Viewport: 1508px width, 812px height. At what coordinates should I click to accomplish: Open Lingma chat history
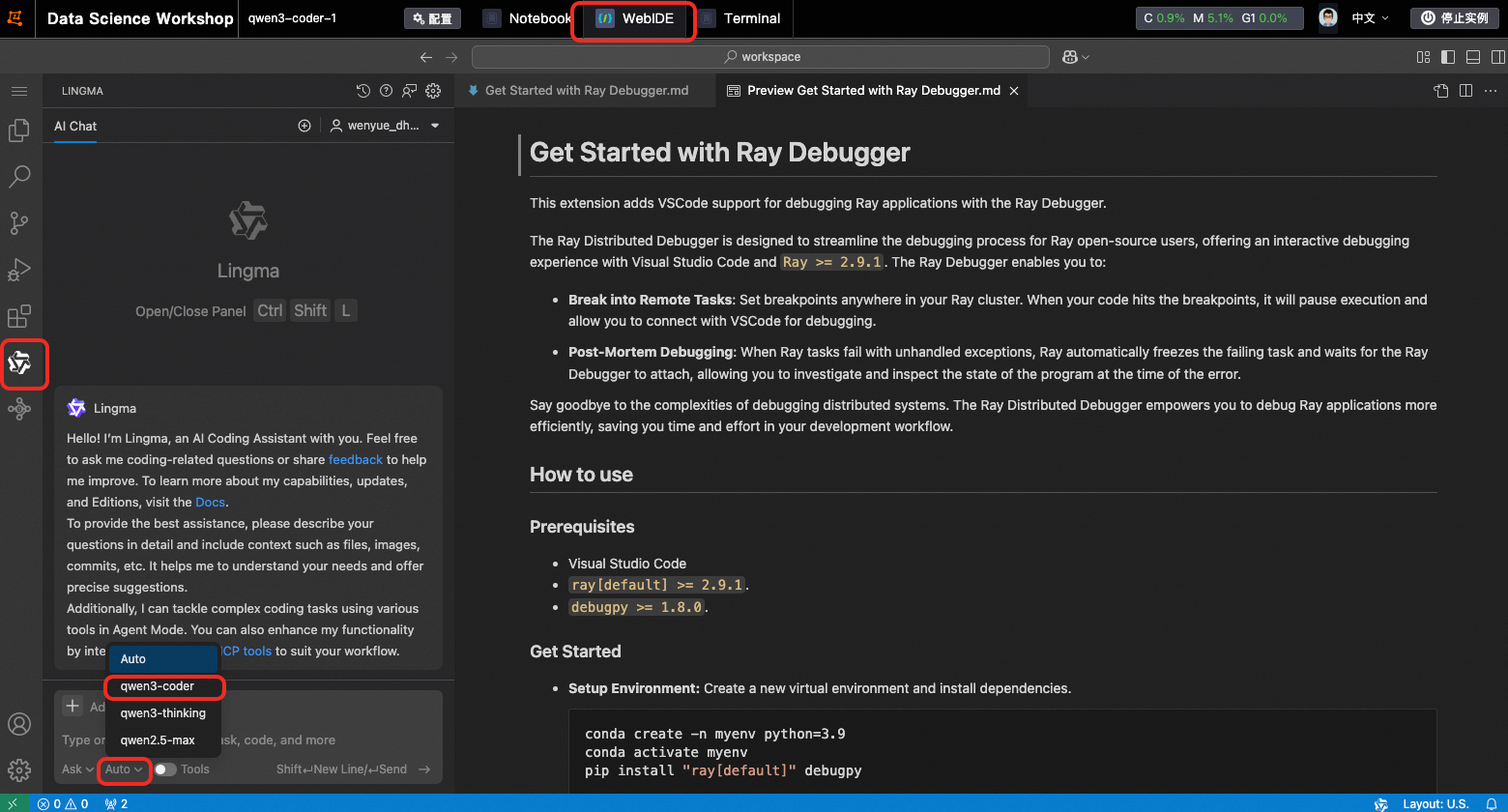(x=363, y=91)
